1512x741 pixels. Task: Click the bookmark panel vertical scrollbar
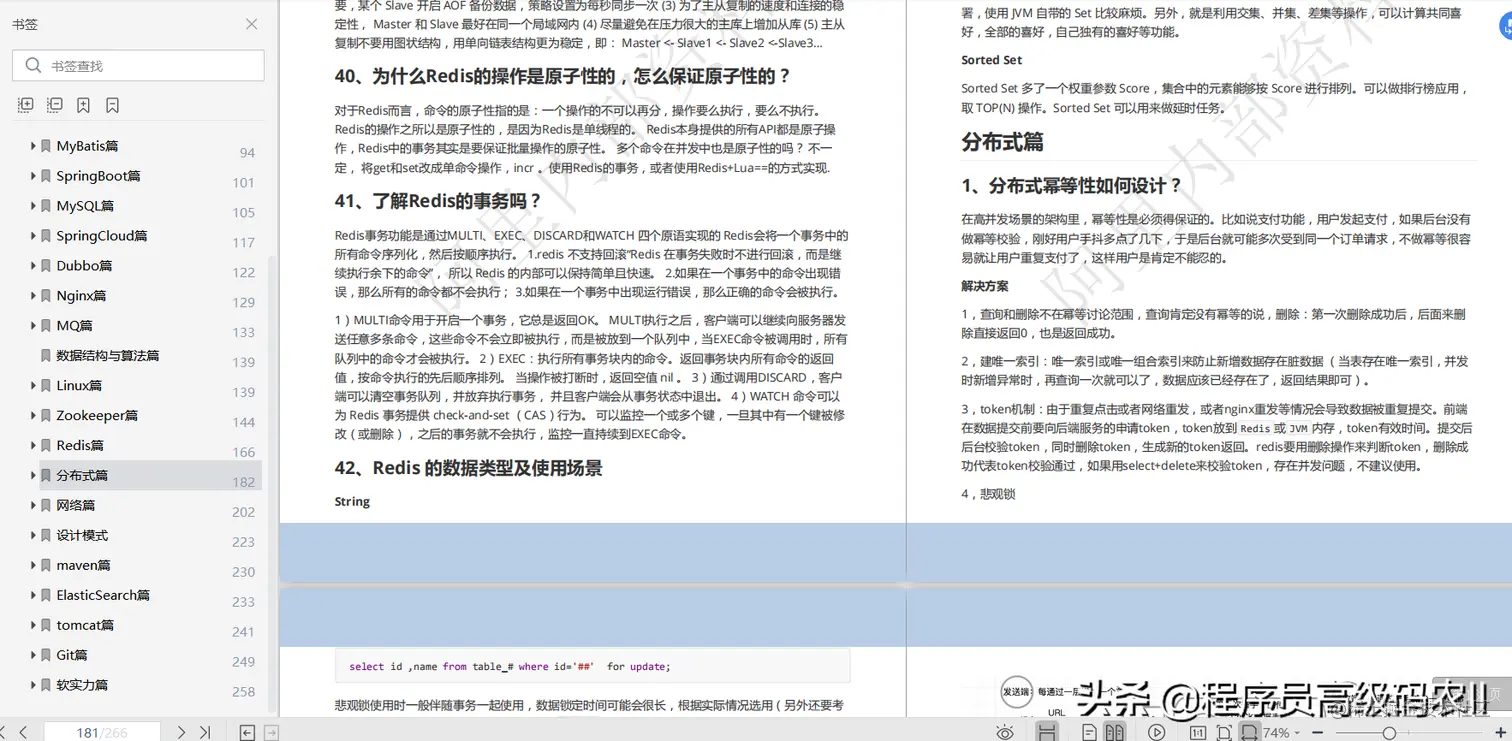(271, 485)
